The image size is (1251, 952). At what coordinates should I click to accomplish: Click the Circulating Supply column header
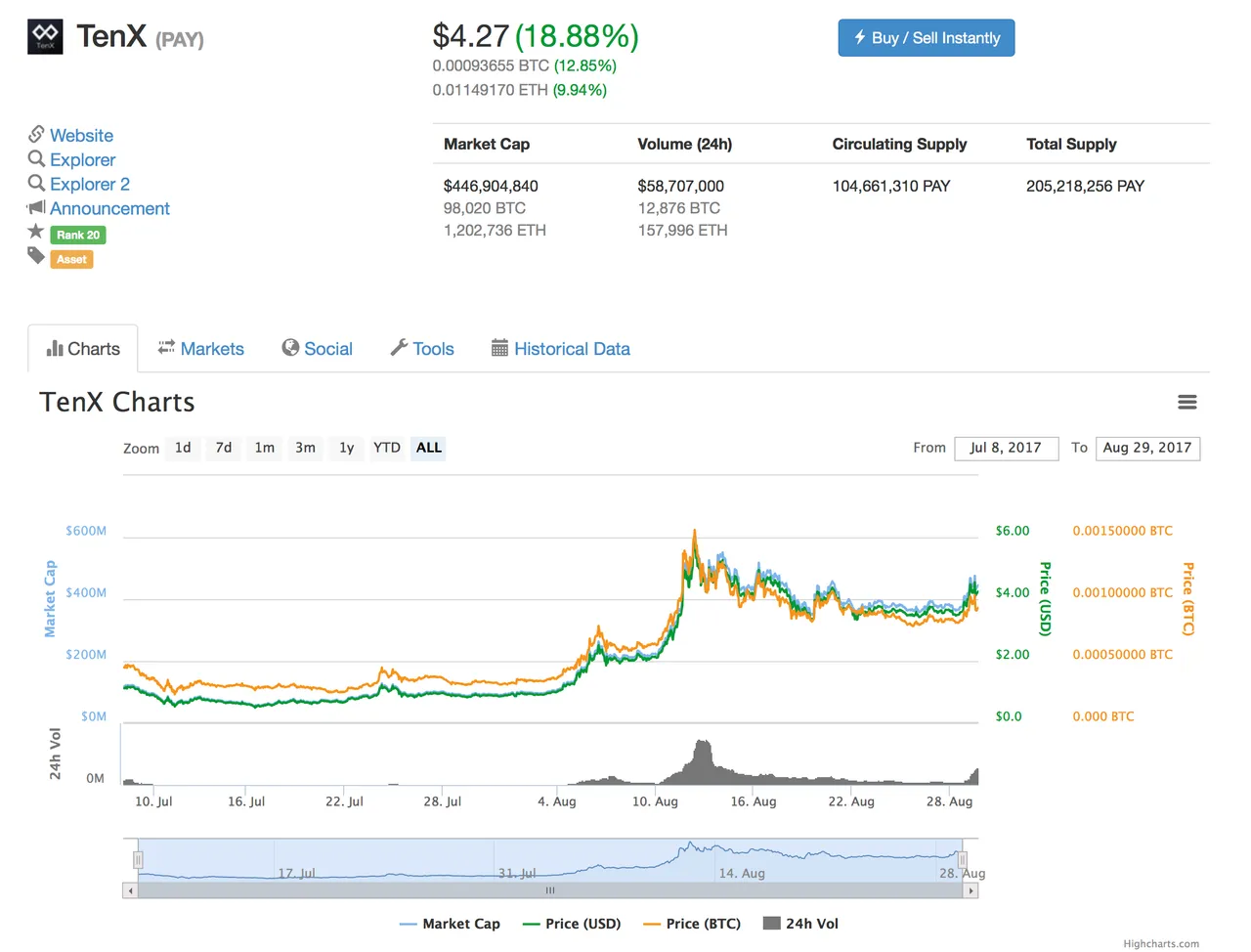900,144
